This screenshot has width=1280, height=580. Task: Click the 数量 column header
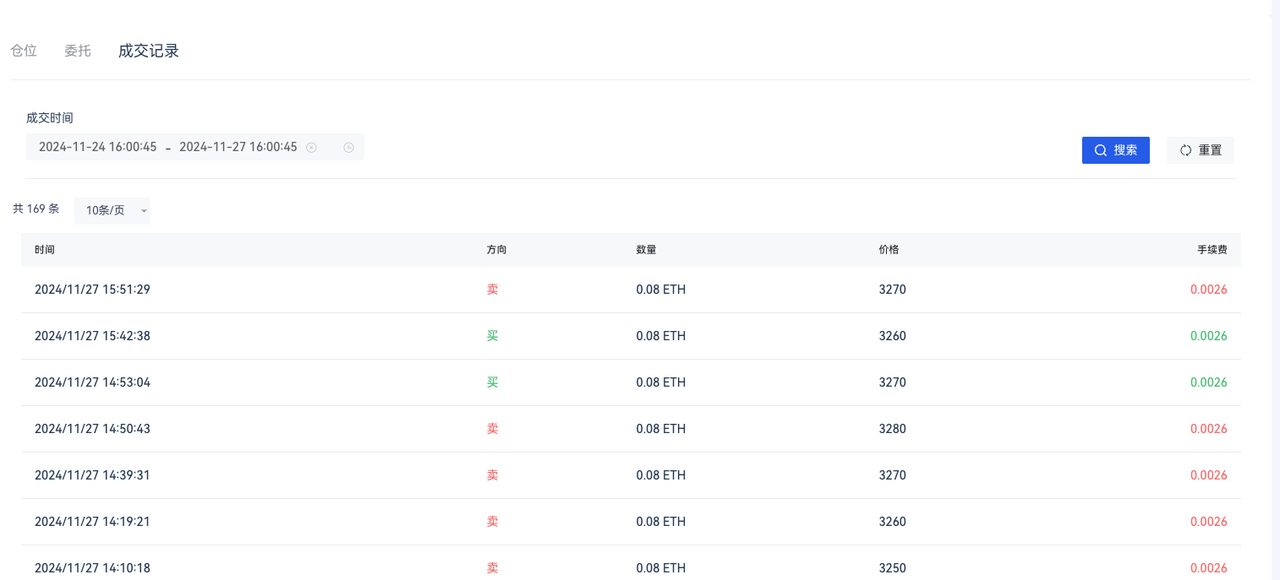tap(646, 250)
